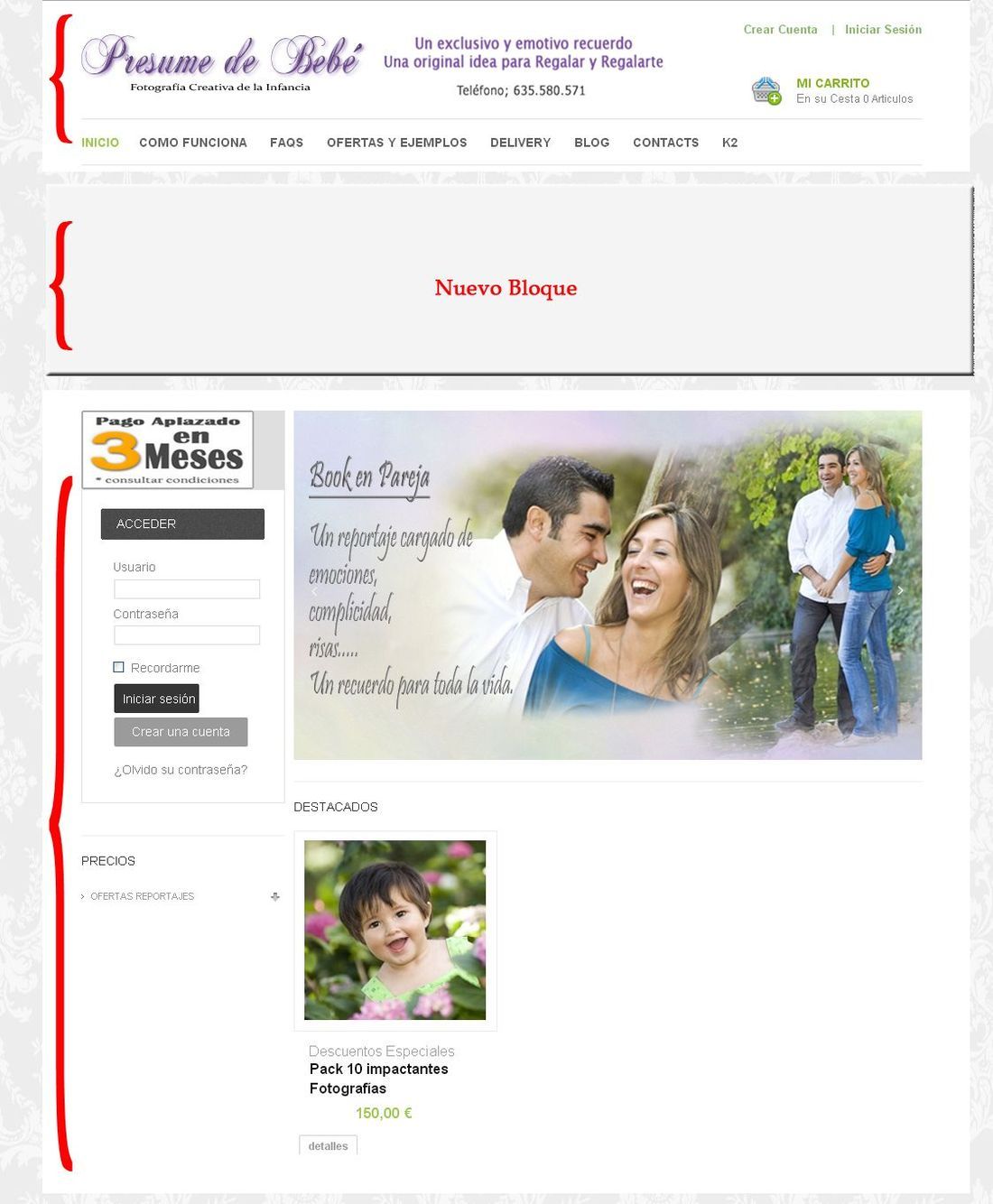Open the BLOG menu item
This screenshot has width=993, height=1204.
(592, 143)
